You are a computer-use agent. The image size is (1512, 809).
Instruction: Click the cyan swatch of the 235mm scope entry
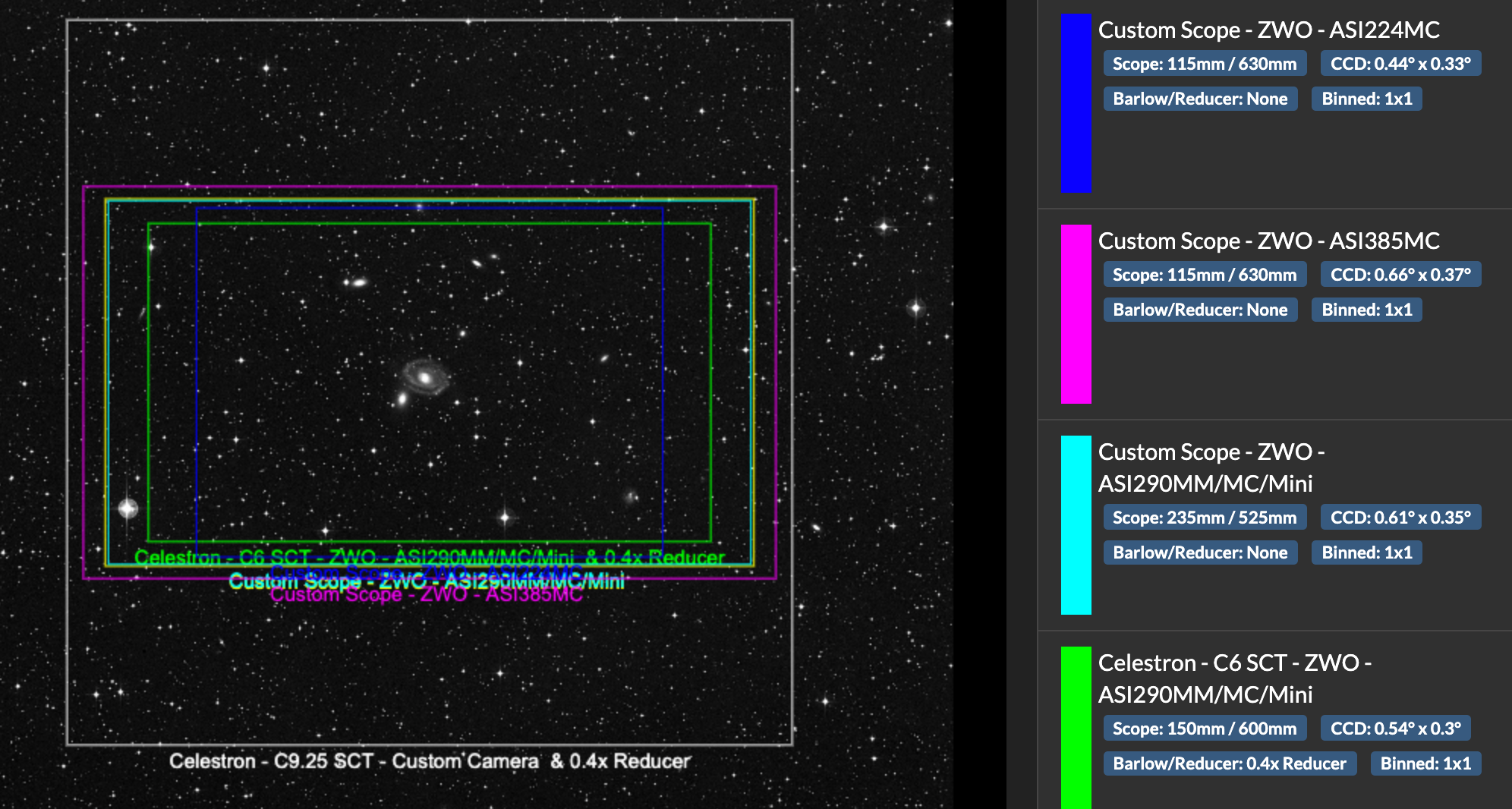point(1076,524)
